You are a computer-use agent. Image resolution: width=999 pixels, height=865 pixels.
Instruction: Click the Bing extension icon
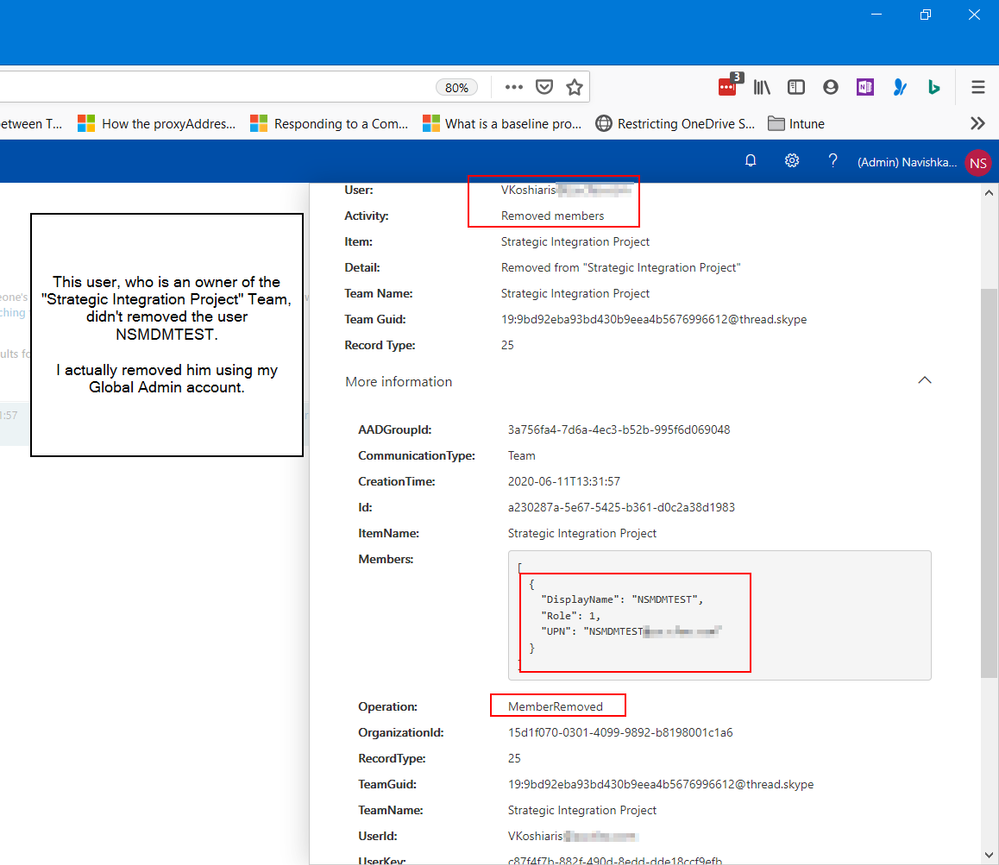pos(933,87)
